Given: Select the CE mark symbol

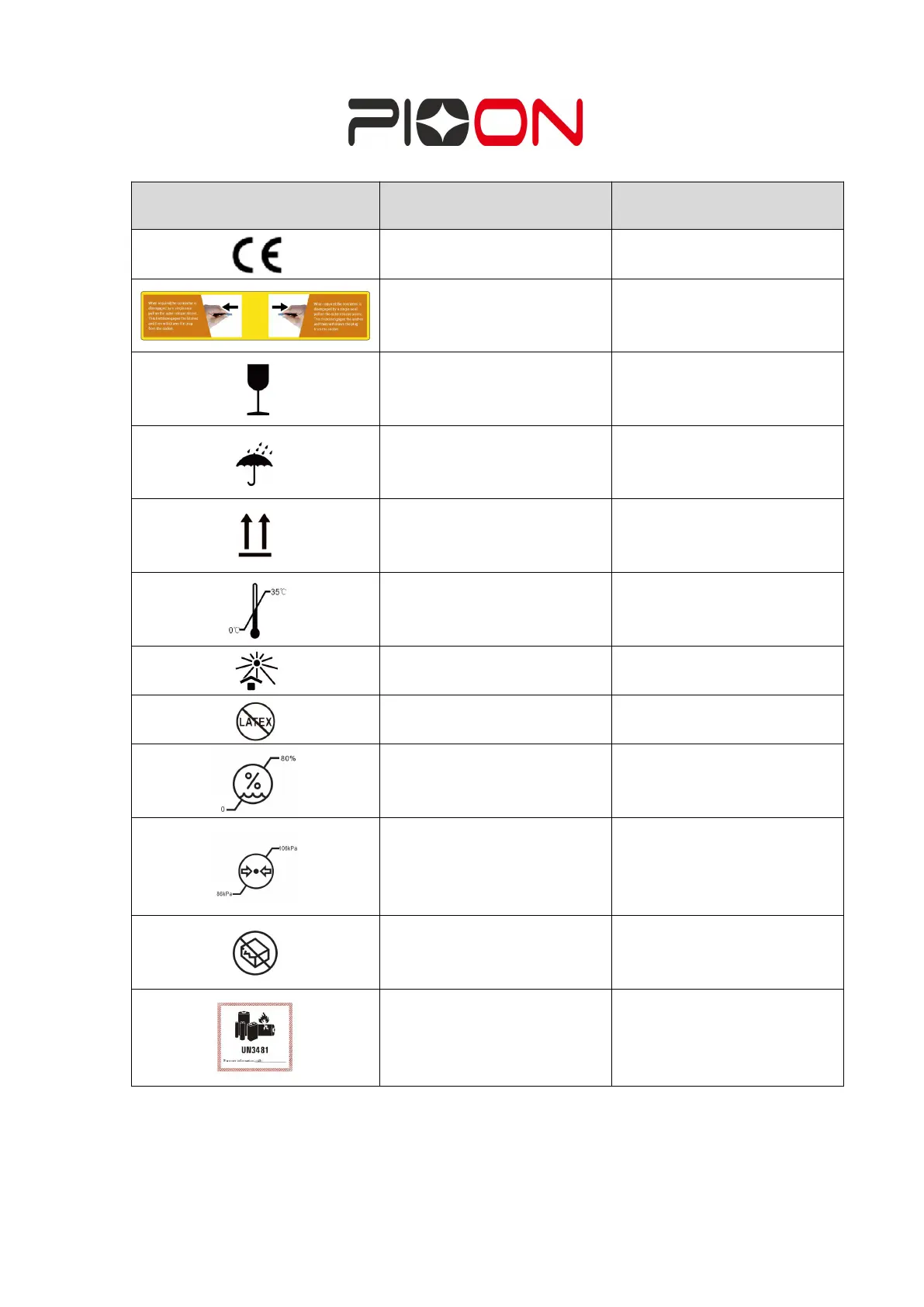Looking at the screenshot, I should click(x=257, y=255).
